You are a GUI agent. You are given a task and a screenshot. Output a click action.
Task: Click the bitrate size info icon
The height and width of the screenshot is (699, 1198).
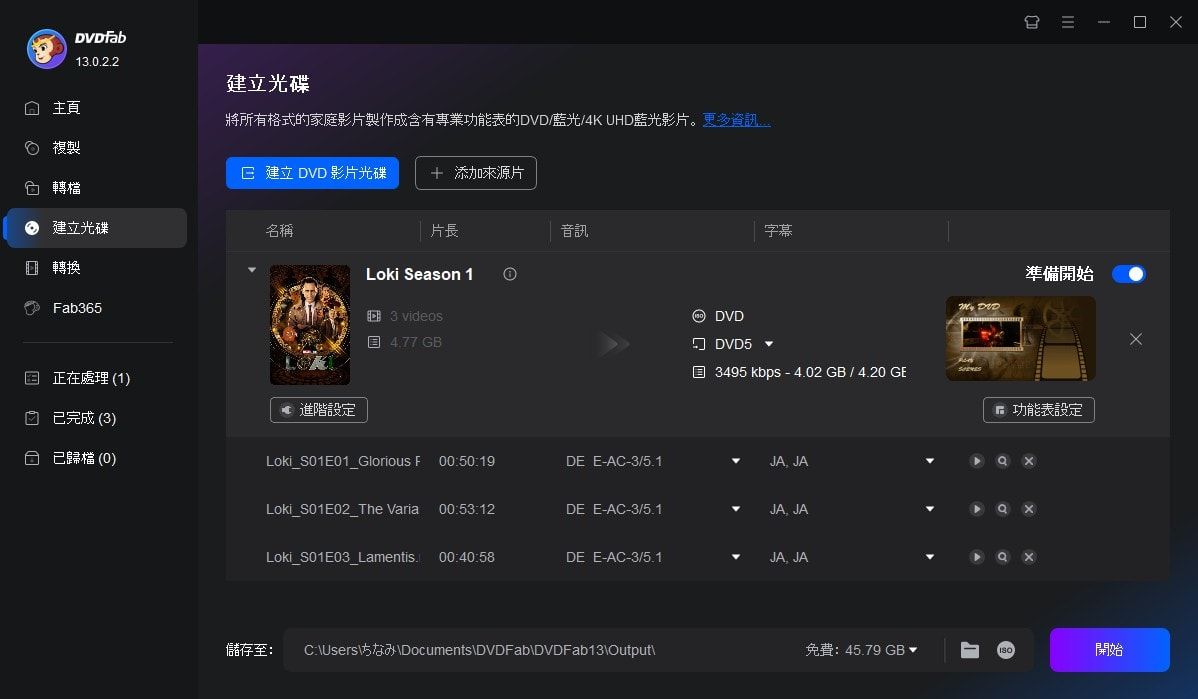[x=698, y=372]
